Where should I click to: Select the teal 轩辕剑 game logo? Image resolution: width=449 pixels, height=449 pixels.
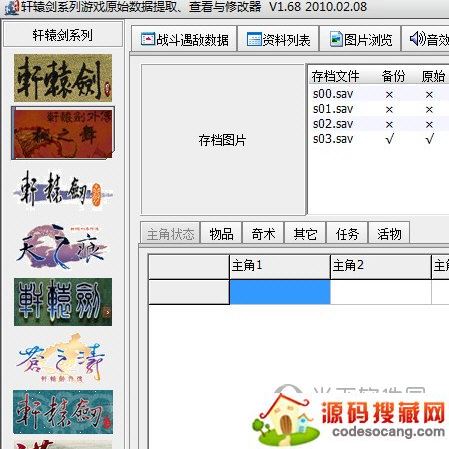pyautogui.click(x=63, y=412)
